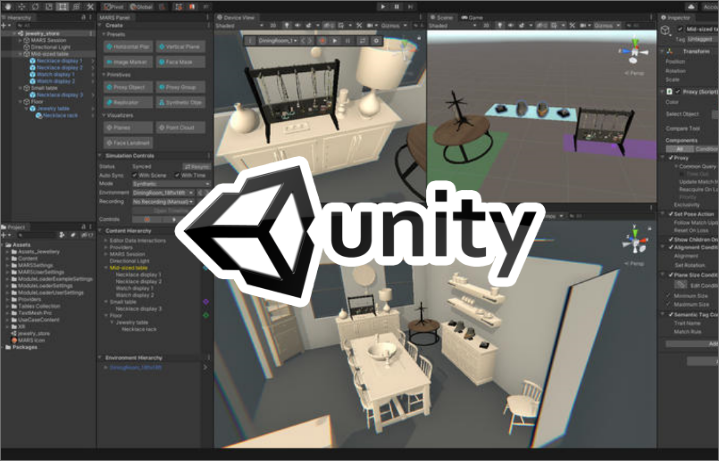Click the Device View settings gear
This screenshot has width=719, height=461.
click(376, 41)
